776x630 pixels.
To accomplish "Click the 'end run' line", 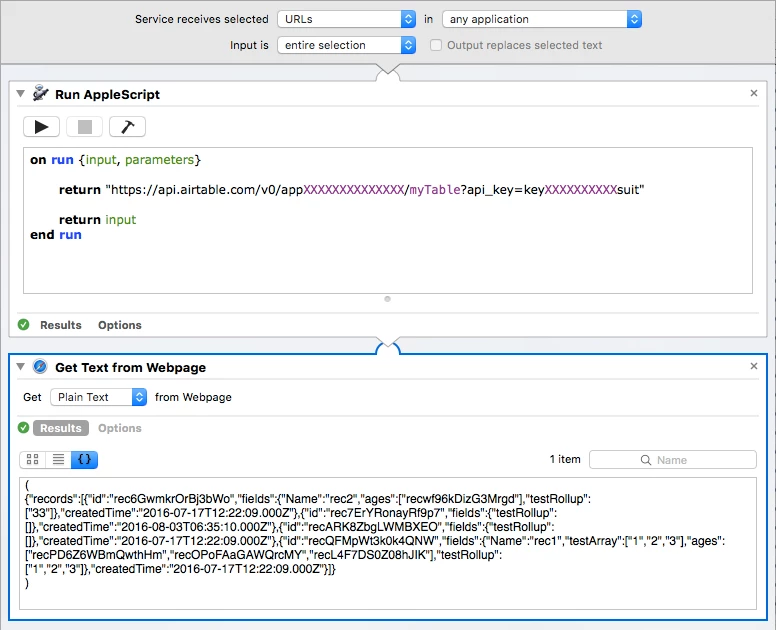I will point(56,235).
